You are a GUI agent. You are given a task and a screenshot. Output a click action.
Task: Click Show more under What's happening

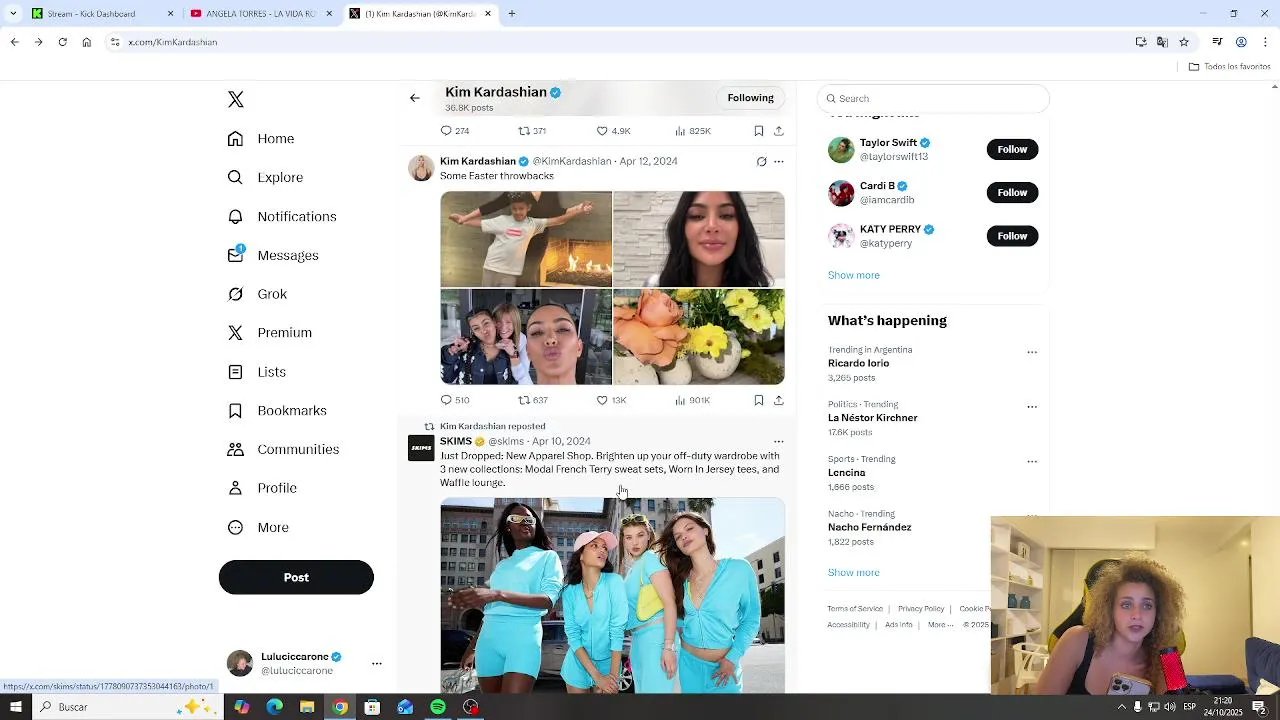coord(853,572)
